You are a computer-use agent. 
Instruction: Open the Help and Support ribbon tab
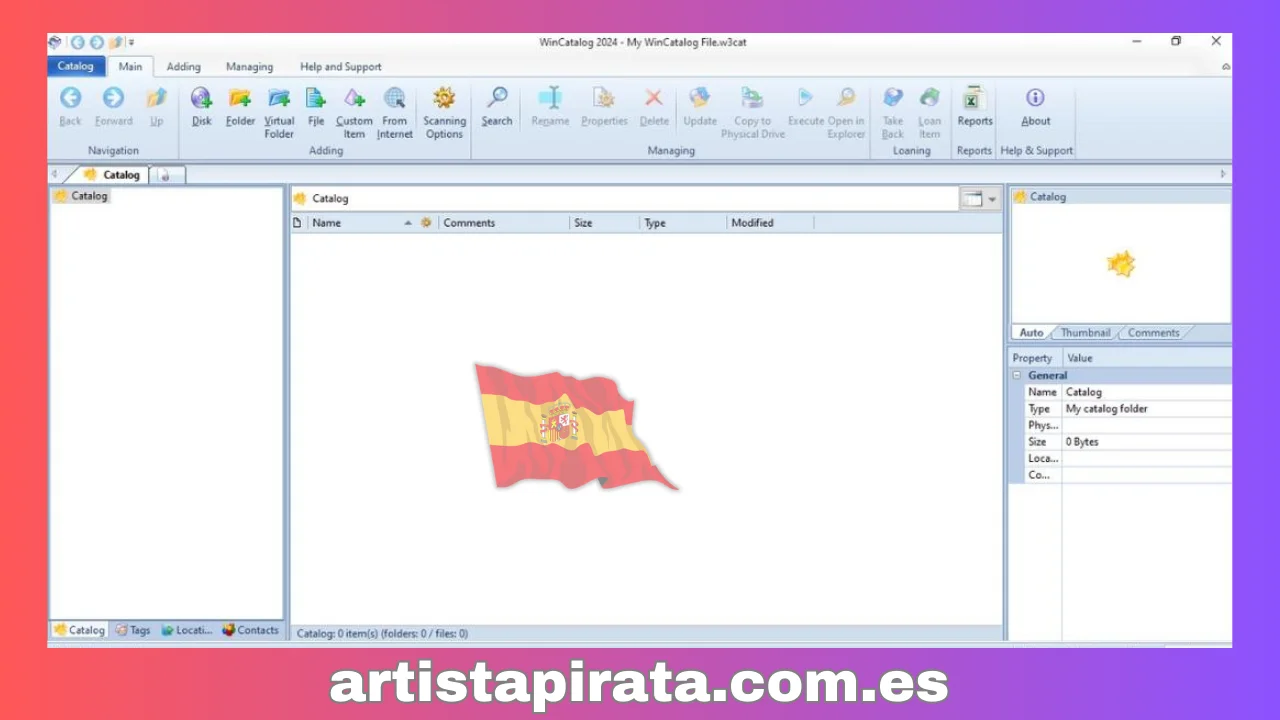[x=341, y=67]
